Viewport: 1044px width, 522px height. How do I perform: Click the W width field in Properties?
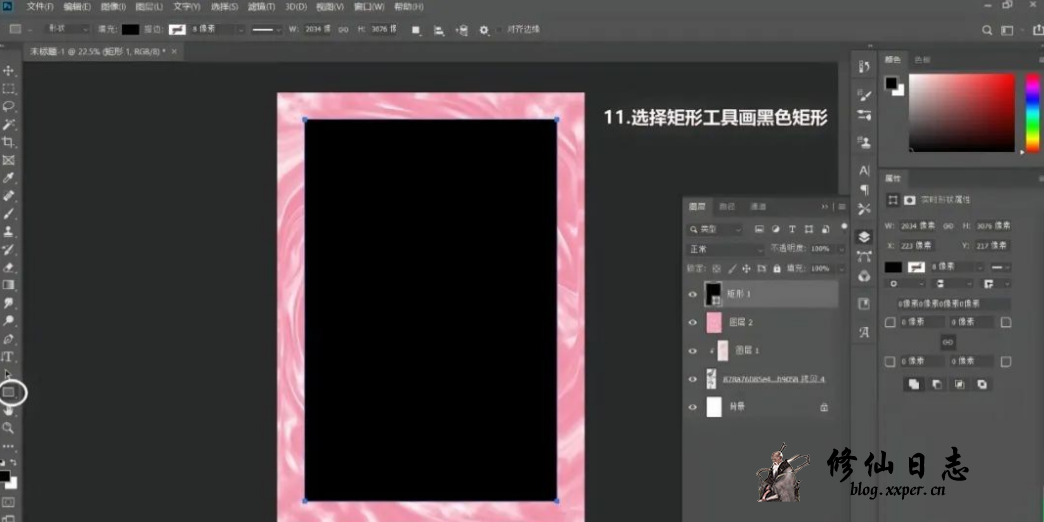click(x=915, y=225)
